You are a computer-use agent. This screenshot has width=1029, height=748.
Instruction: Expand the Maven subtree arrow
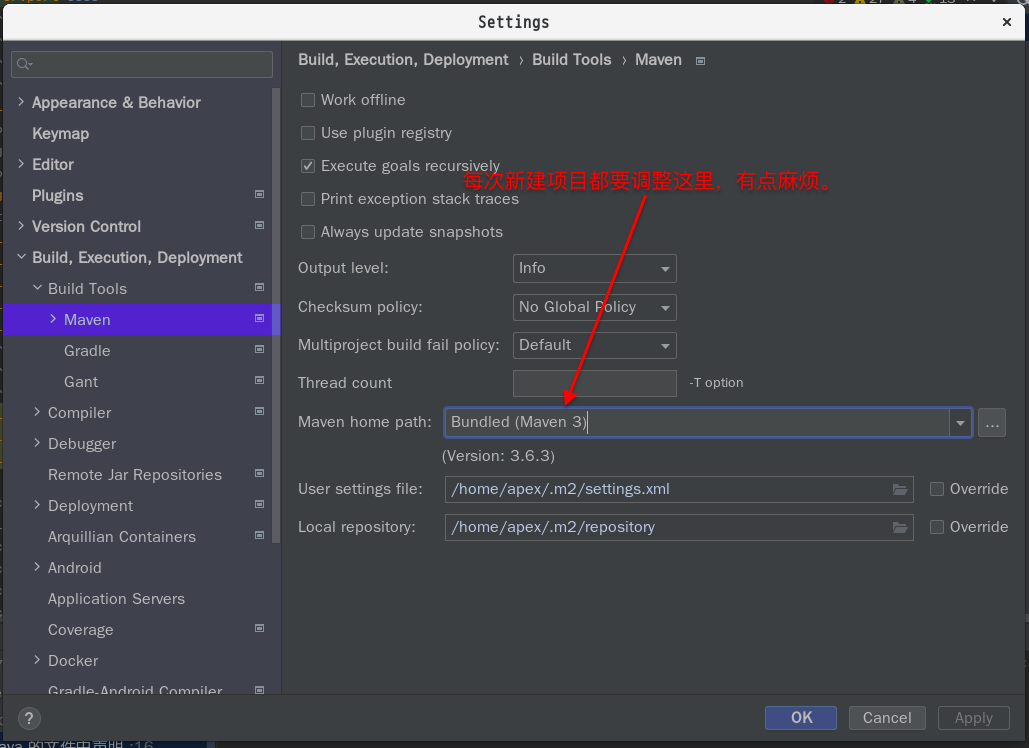[x=53, y=319]
